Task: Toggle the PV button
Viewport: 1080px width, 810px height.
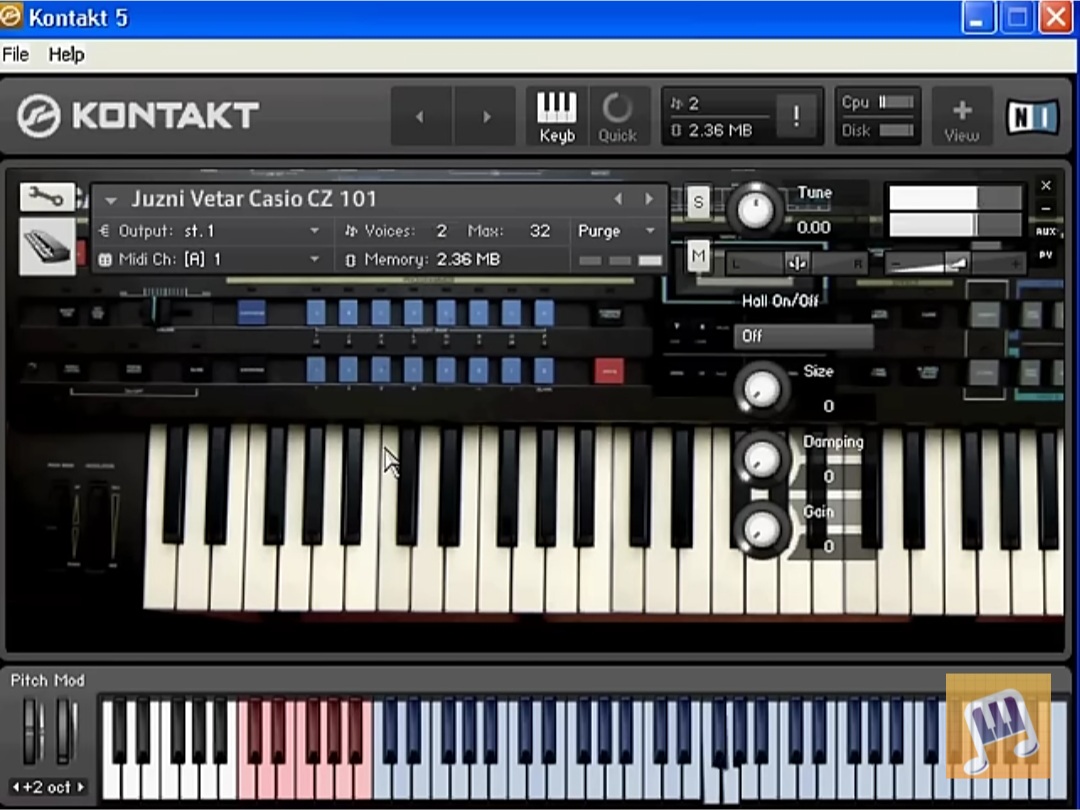Action: point(1046,254)
